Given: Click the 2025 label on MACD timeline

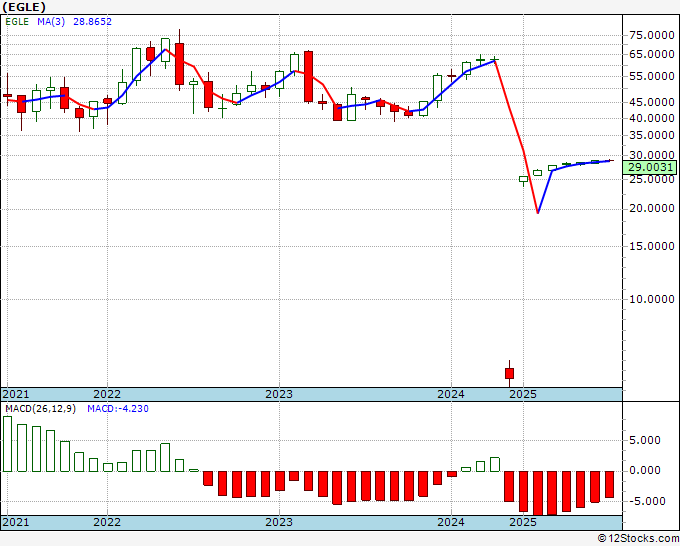Looking at the screenshot, I should pyautogui.click(x=523, y=522).
